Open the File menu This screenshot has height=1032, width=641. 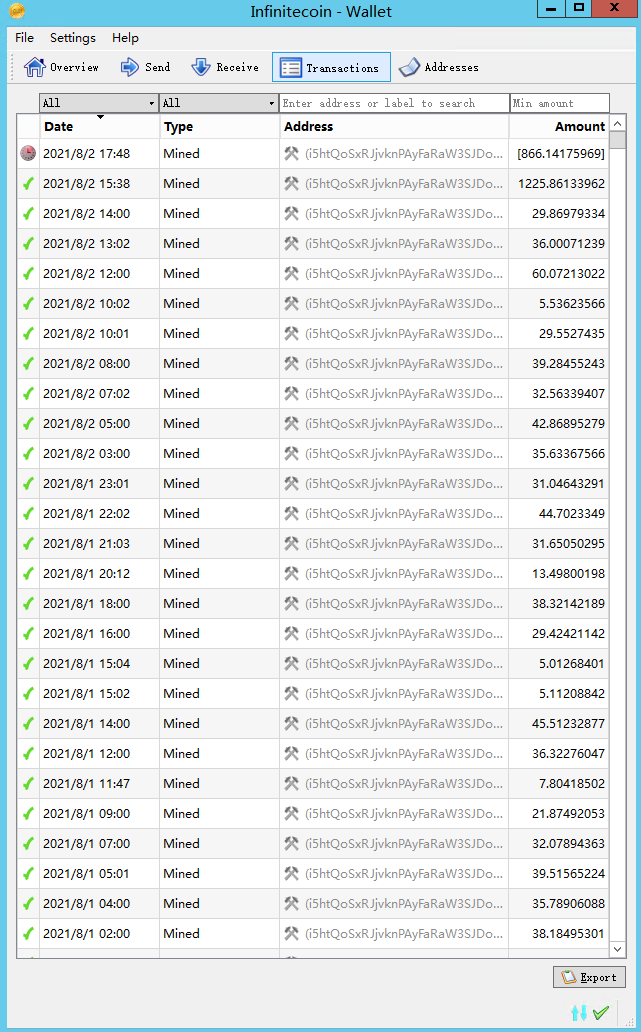(24, 38)
